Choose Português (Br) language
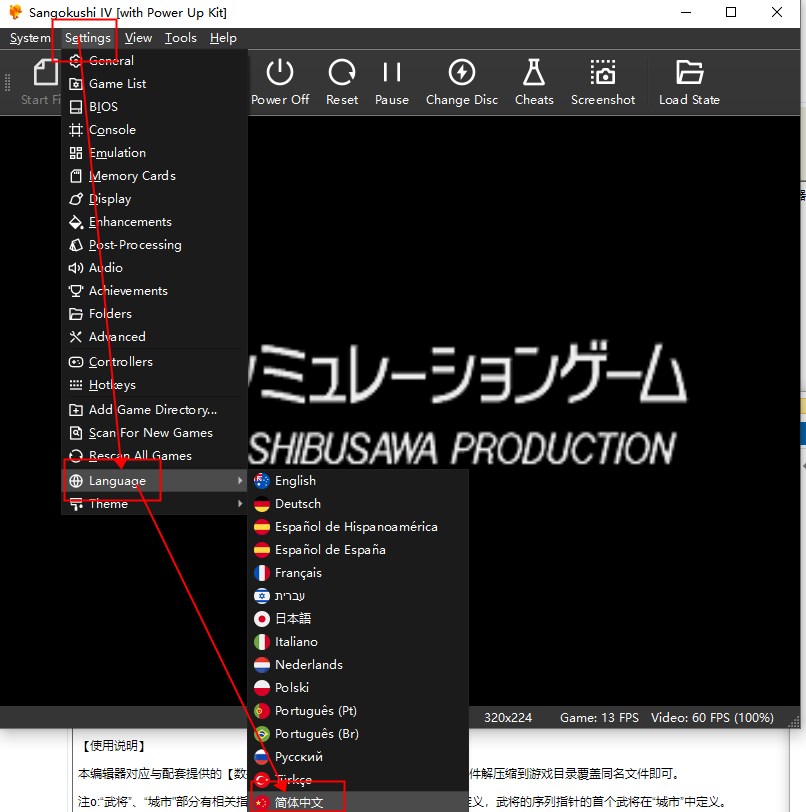This screenshot has width=806, height=812. point(358,733)
